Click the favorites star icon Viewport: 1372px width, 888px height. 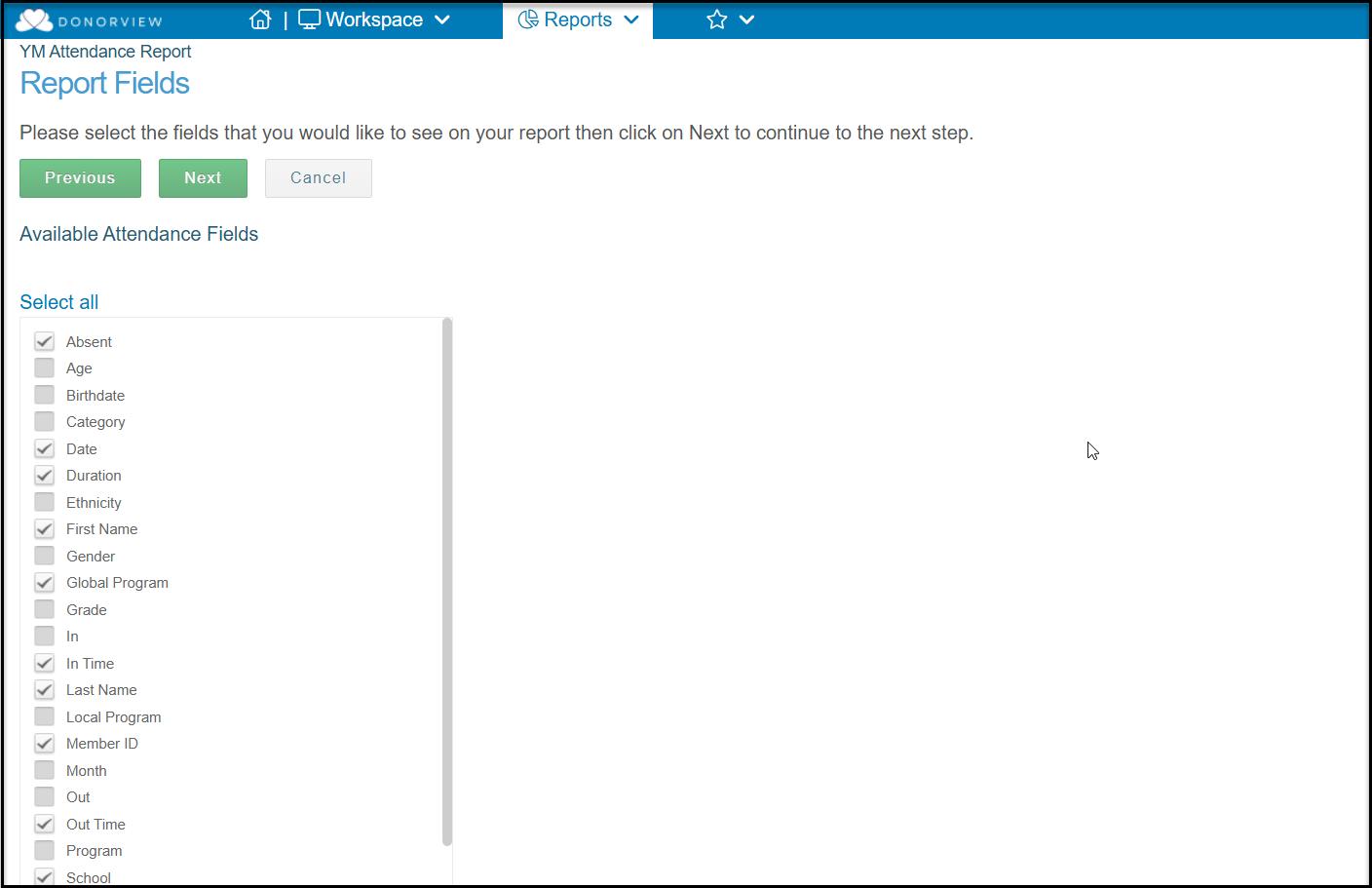tap(717, 19)
